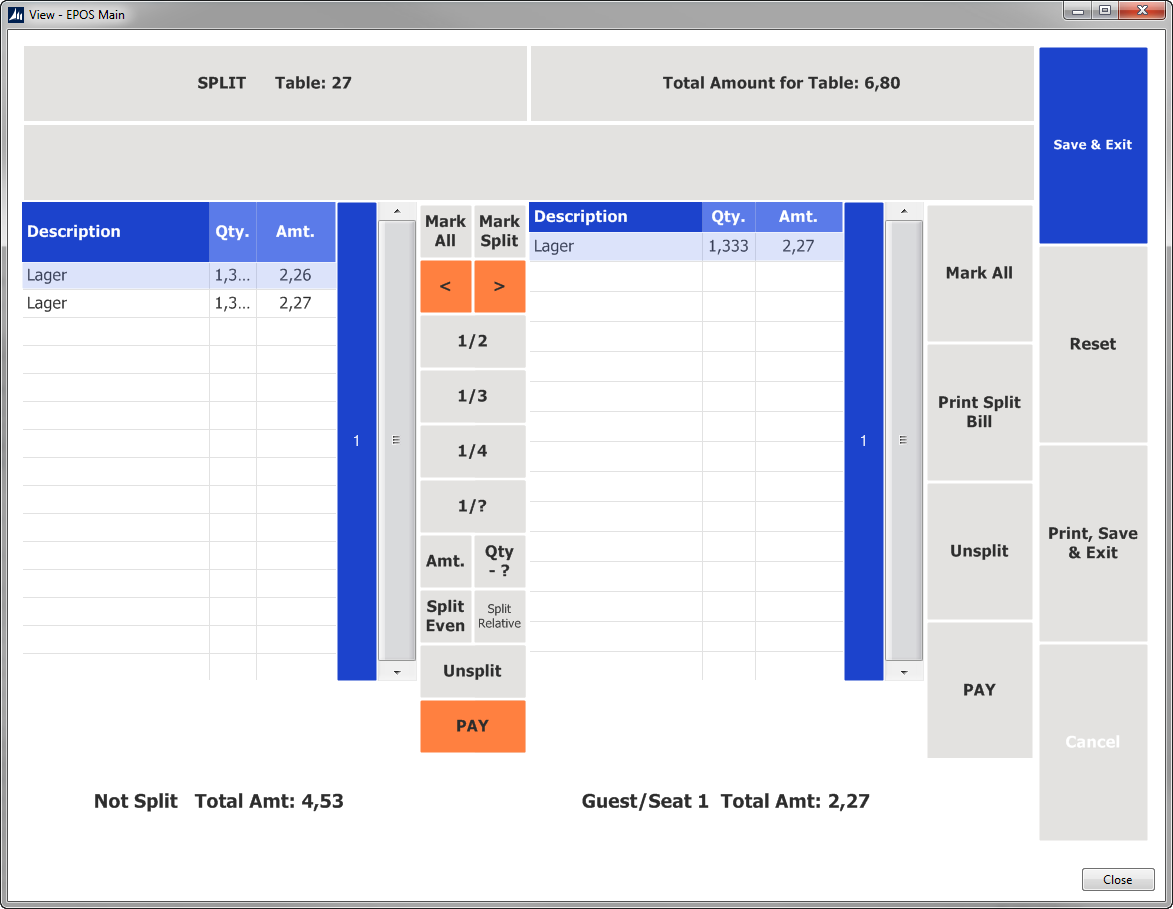Select the Lager row in guest list
Screen dimensions: 1173x909
pyautogui.click(x=686, y=246)
